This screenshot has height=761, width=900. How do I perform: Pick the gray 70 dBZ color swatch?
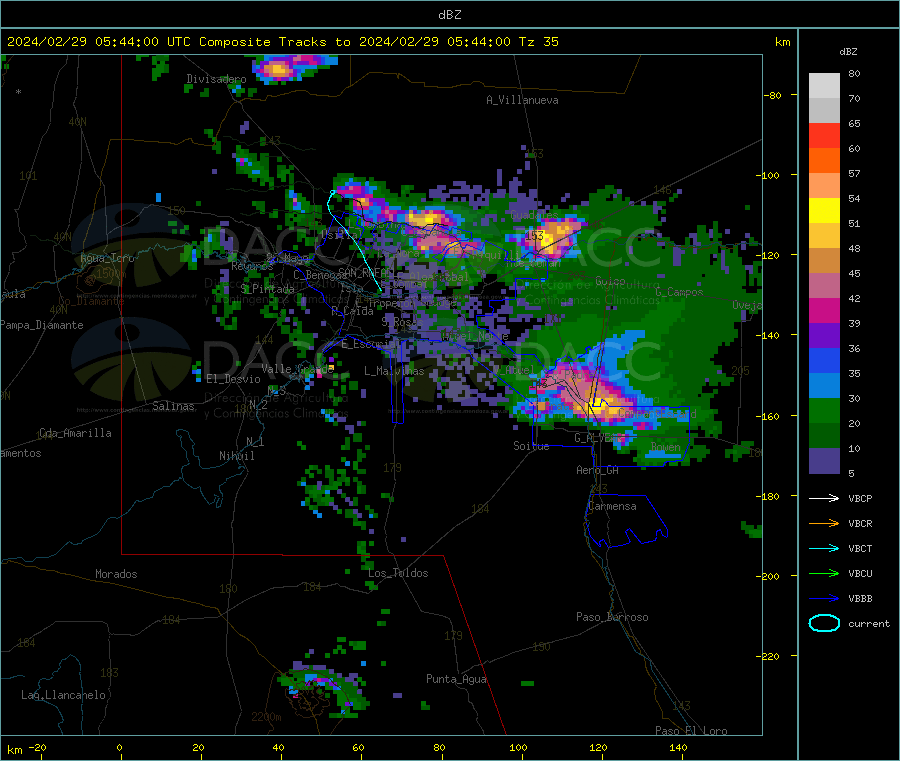coord(824,86)
